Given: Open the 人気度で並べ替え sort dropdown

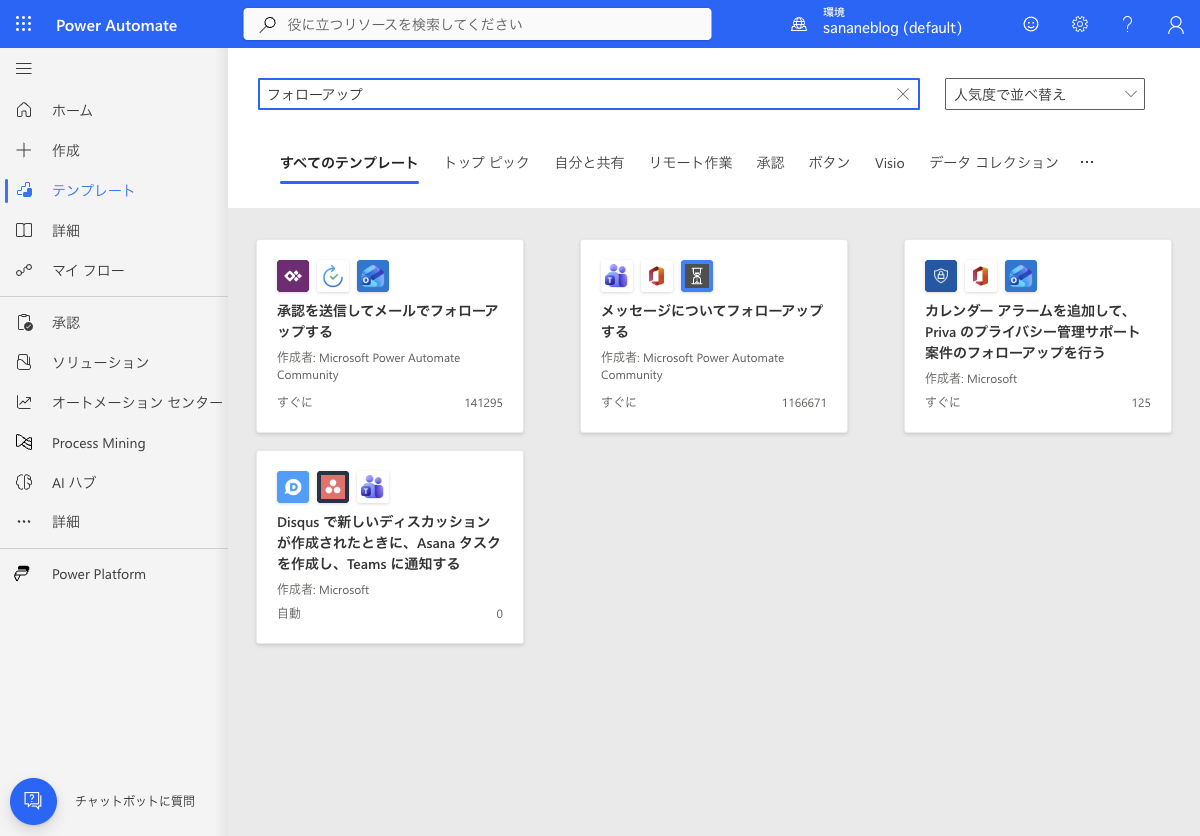Looking at the screenshot, I should 1045,94.
